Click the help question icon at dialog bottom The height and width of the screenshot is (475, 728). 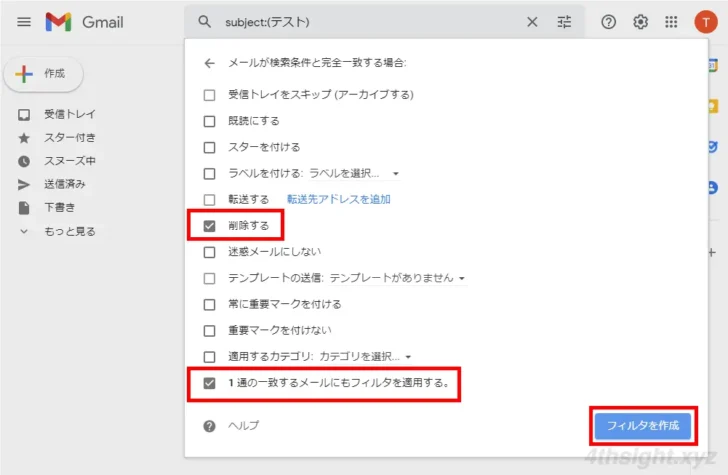(x=209, y=426)
